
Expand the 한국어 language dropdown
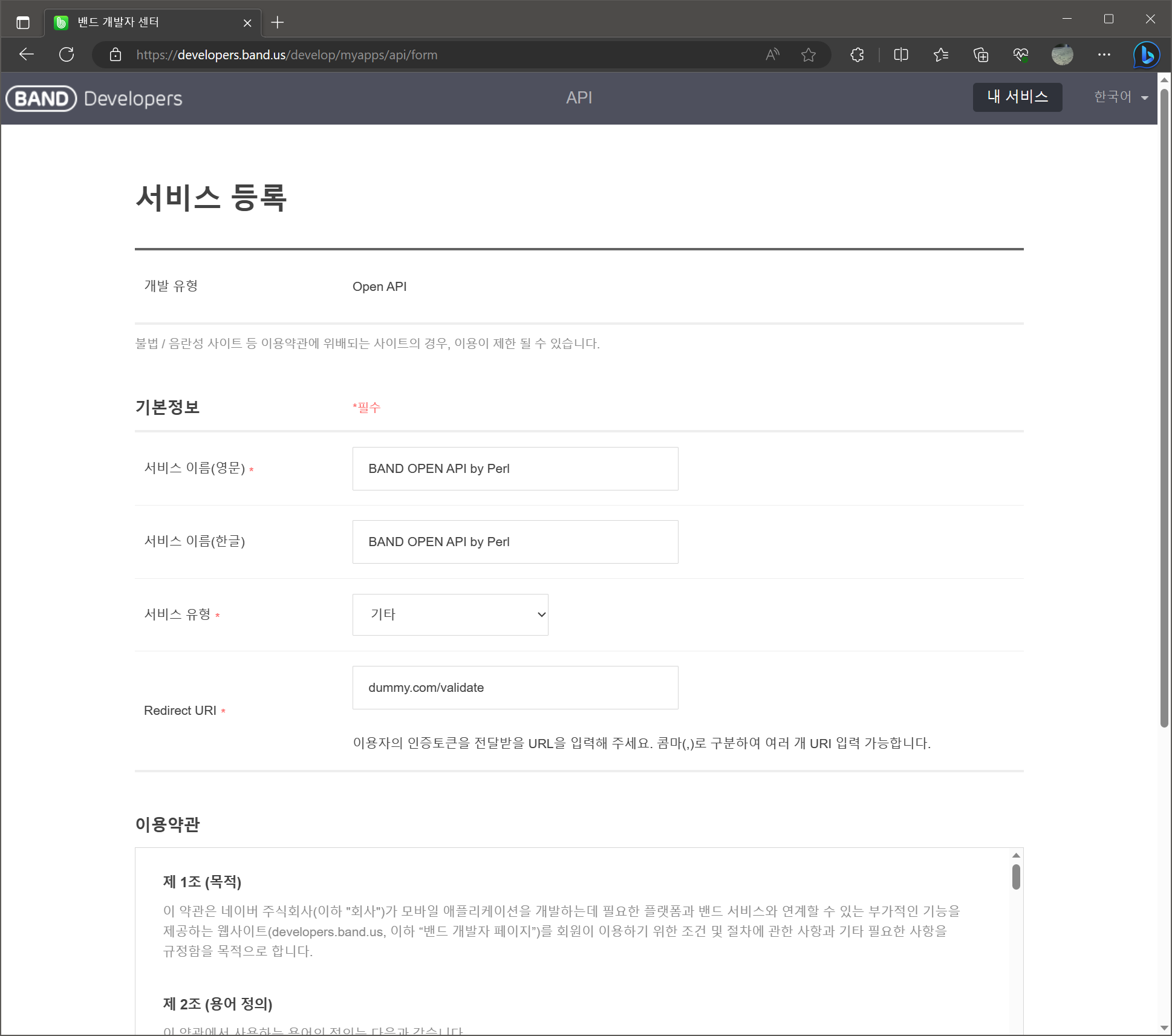(x=1121, y=97)
